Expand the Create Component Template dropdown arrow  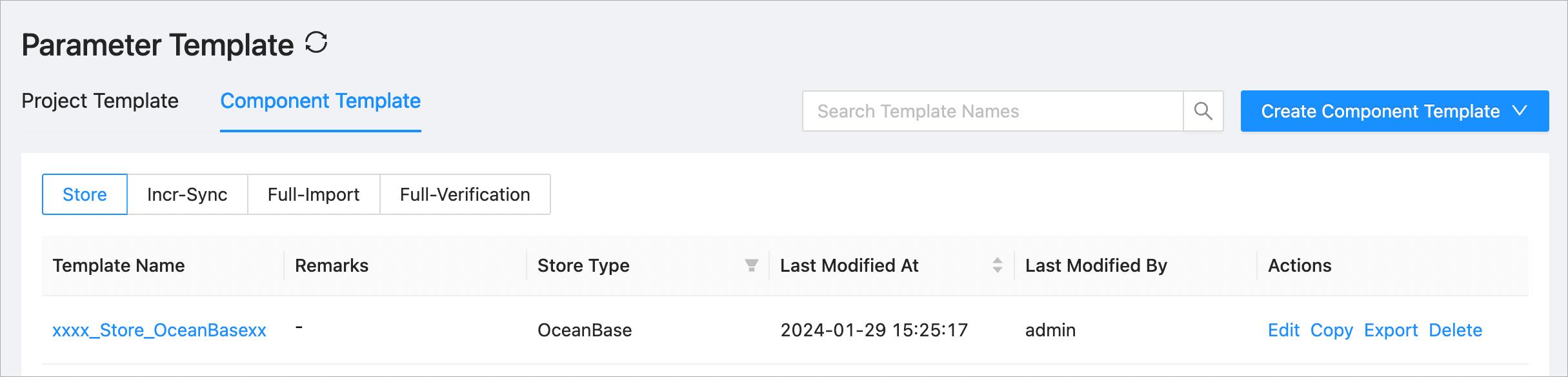pos(1520,111)
